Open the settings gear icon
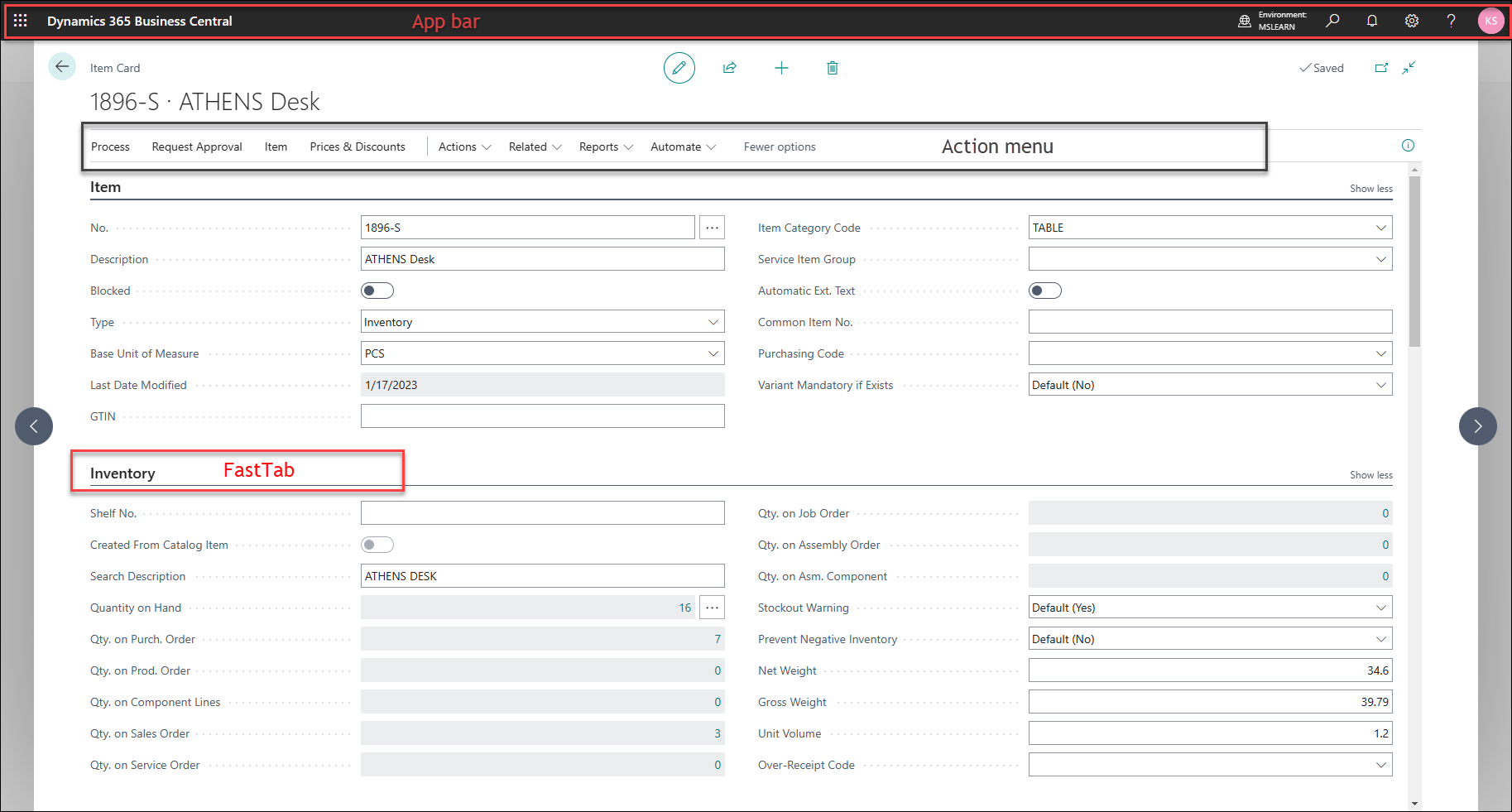 click(1412, 21)
